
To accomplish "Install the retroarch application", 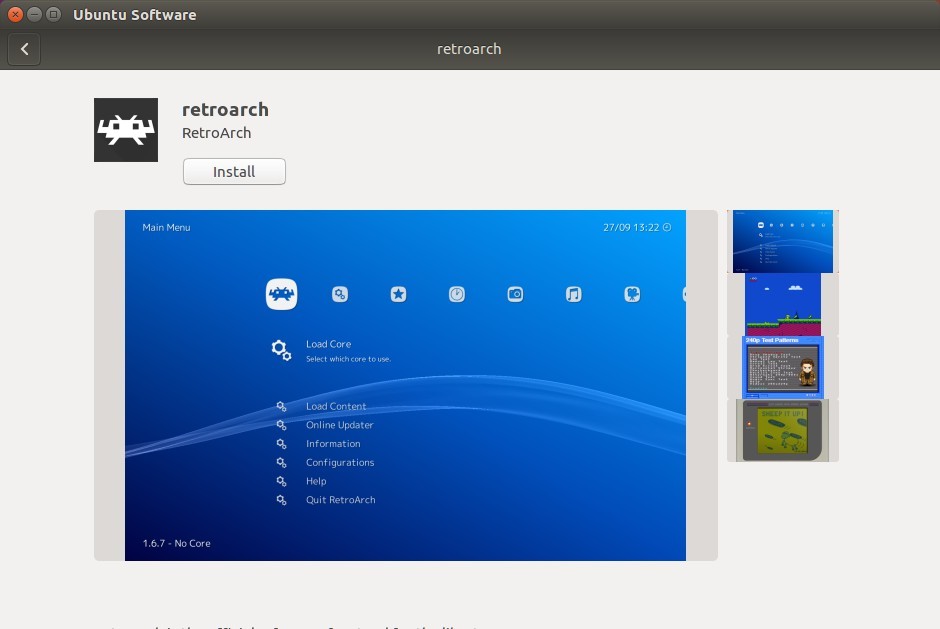I will 234,171.
